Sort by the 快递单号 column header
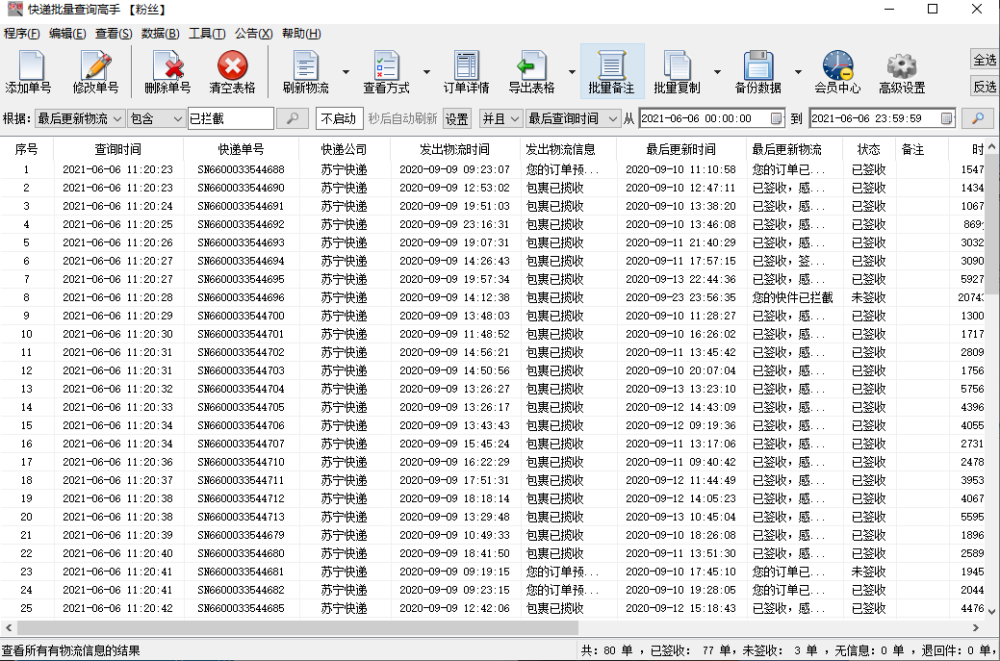 point(240,149)
